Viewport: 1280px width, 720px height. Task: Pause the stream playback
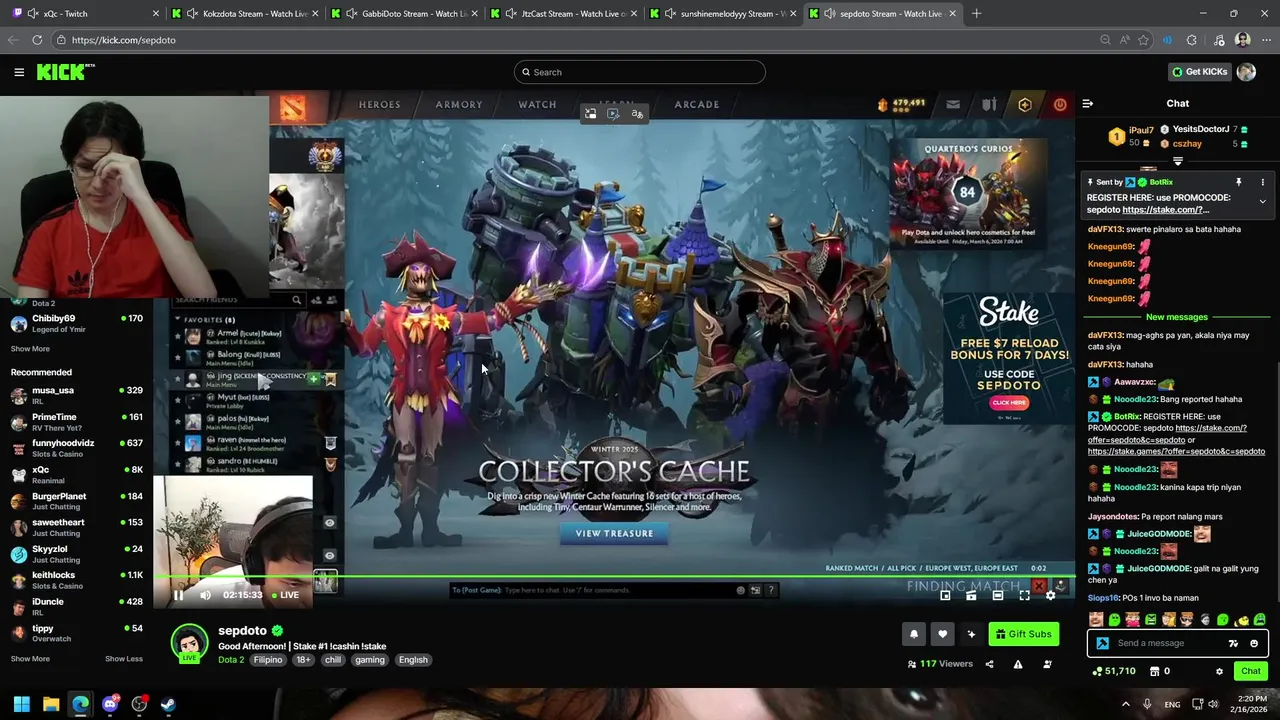point(178,595)
